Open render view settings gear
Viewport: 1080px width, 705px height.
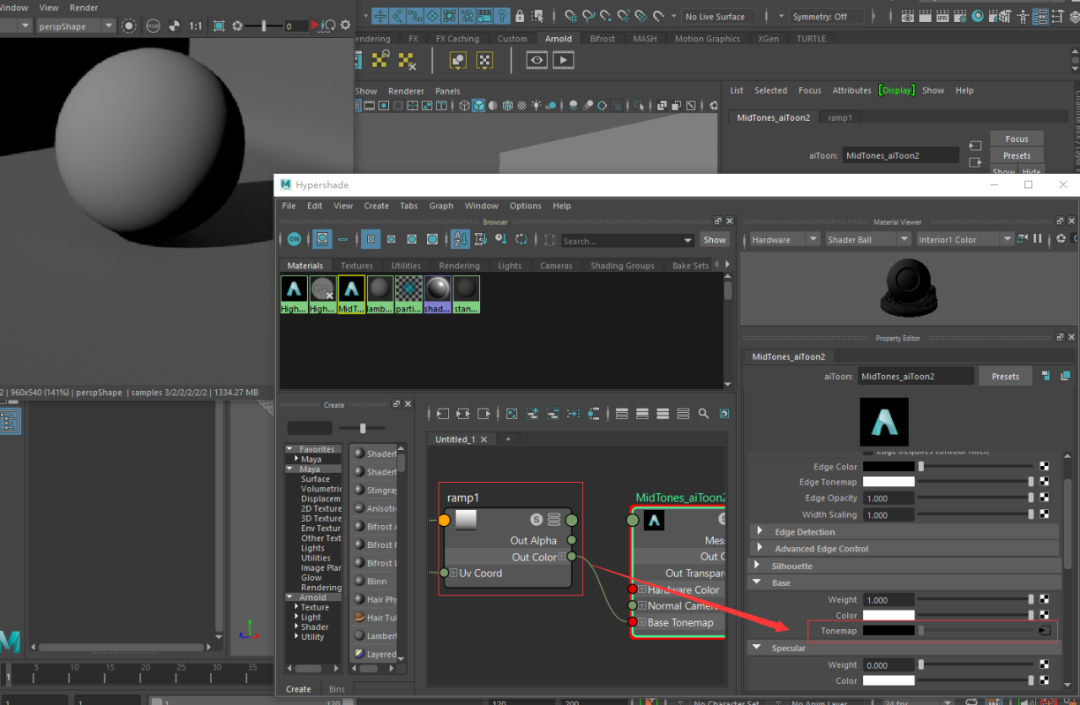tap(346, 25)
